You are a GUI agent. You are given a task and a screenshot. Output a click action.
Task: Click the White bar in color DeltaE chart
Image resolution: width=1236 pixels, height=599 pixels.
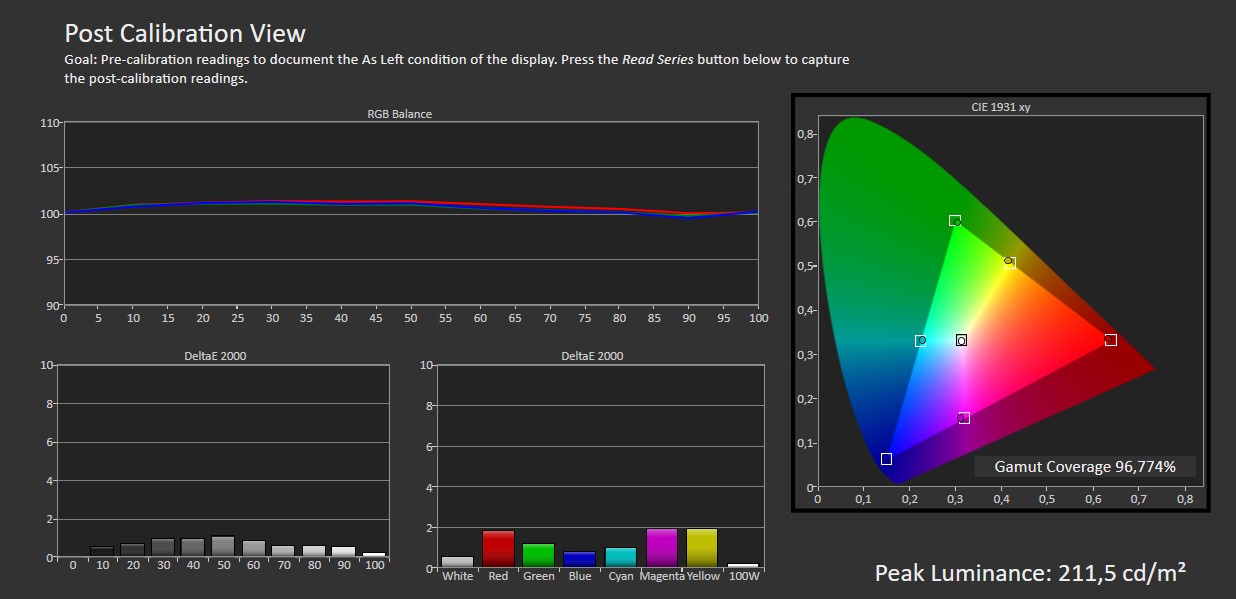[457, 562]
